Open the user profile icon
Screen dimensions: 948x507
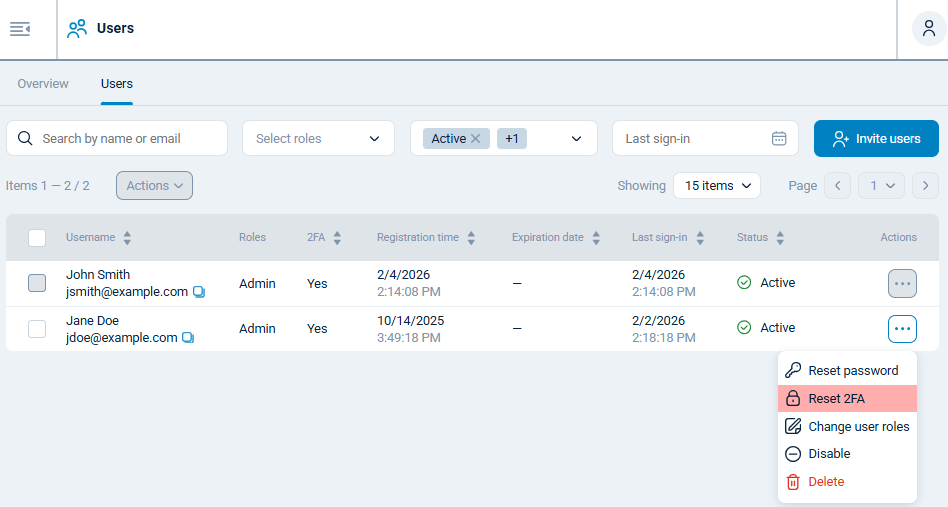(x=929, y=29)
